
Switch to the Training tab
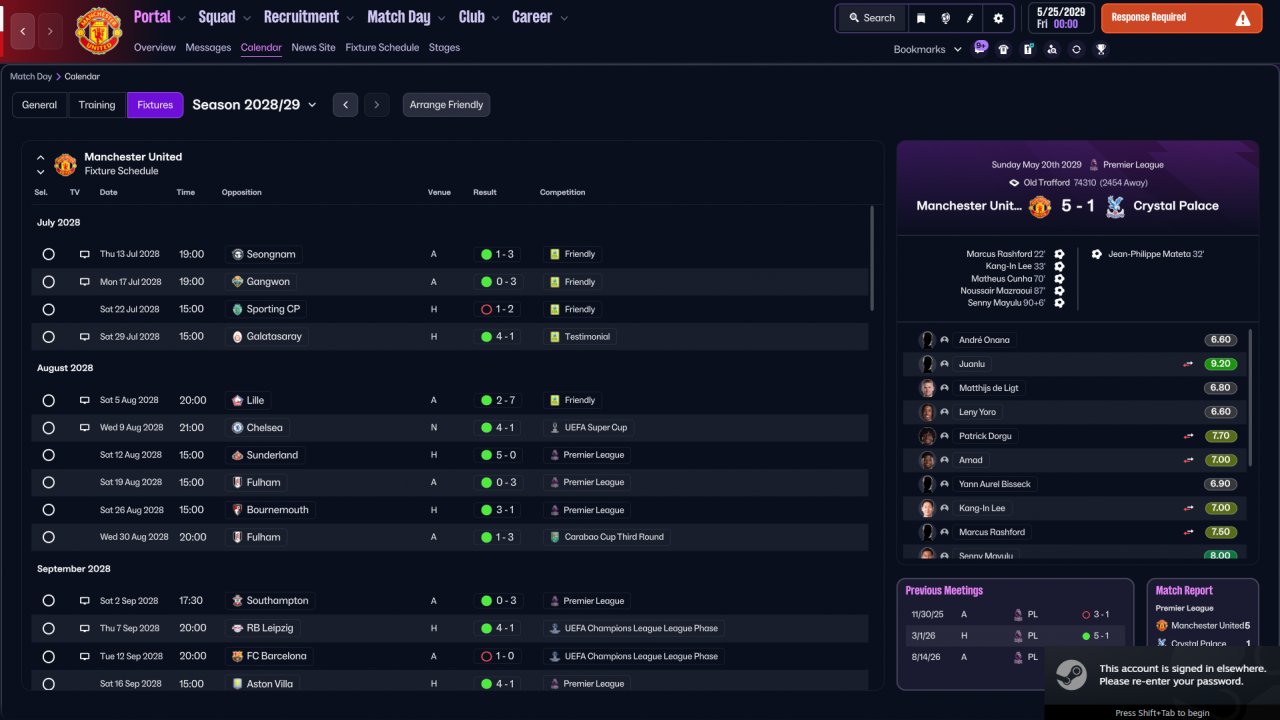click(97, 105)
